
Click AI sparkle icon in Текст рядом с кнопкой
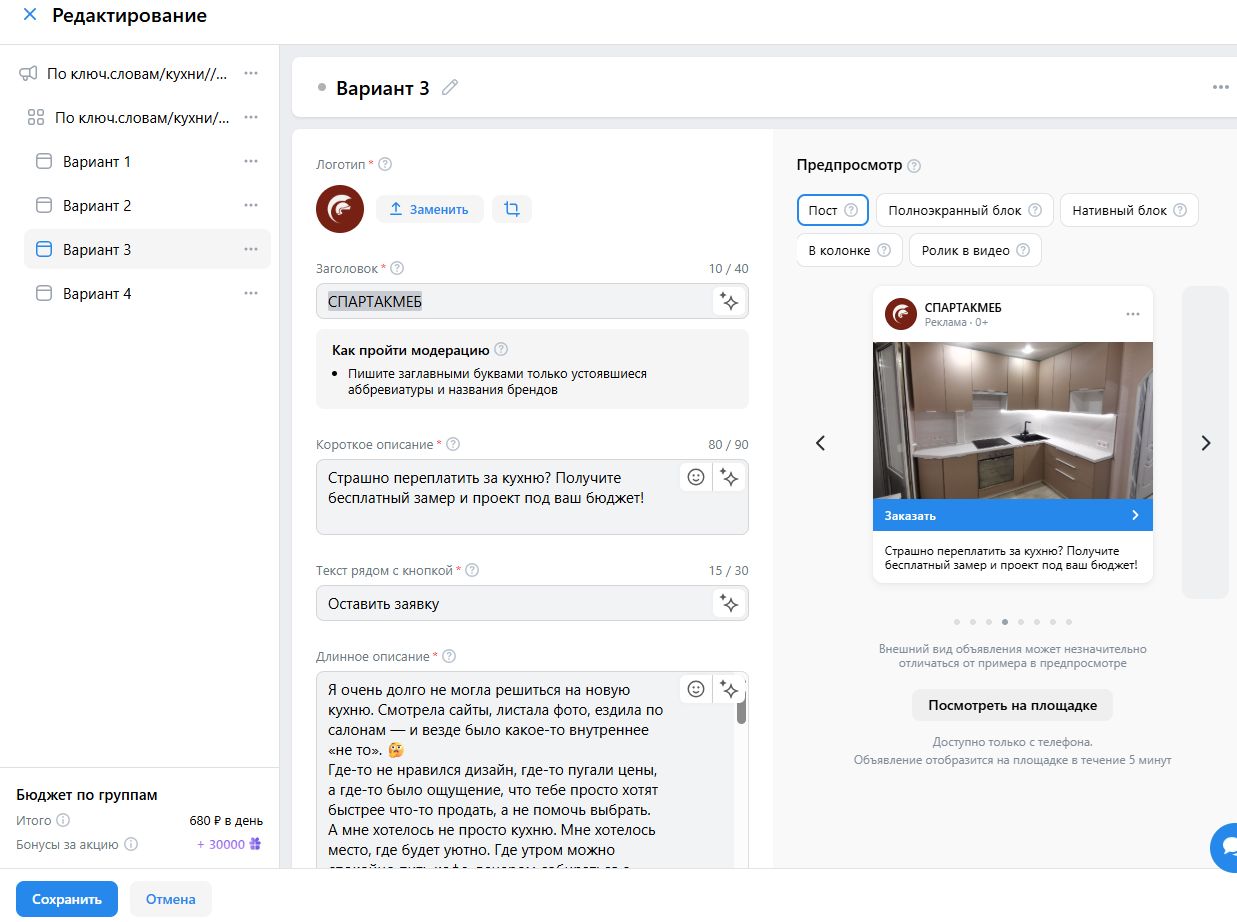(730, 603)
